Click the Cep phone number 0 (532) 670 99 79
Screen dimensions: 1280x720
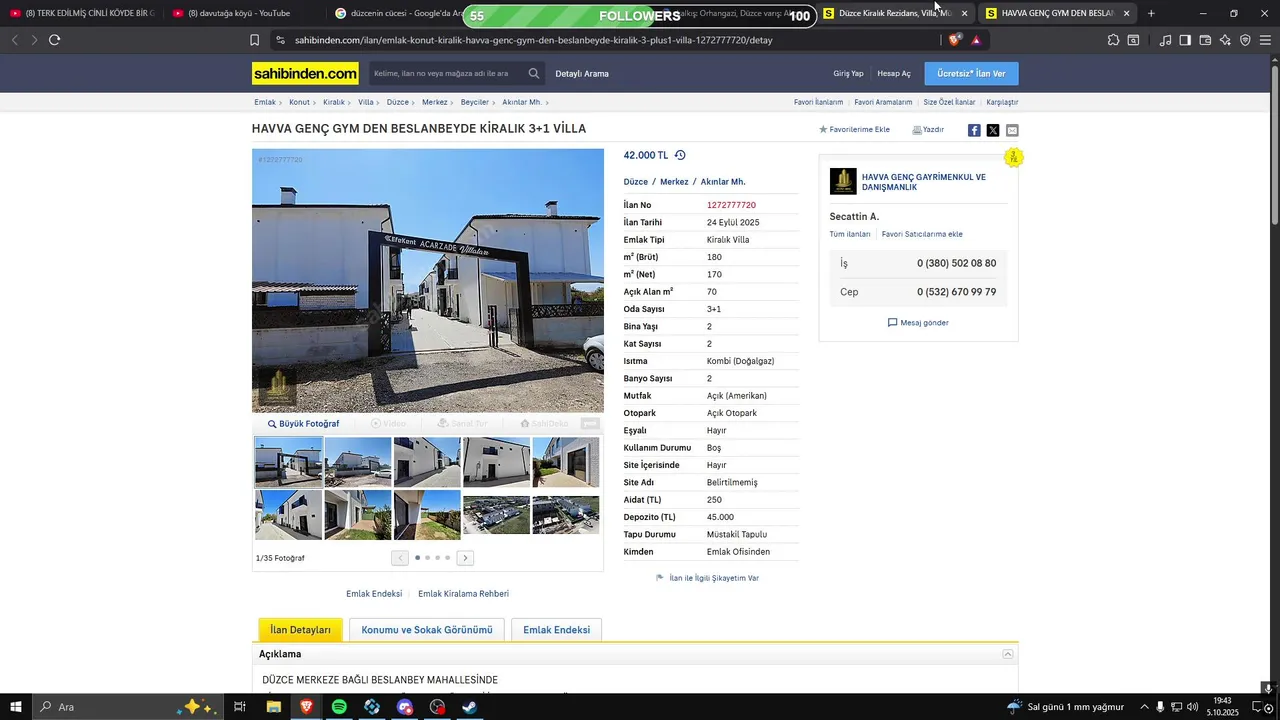point(956,292)
